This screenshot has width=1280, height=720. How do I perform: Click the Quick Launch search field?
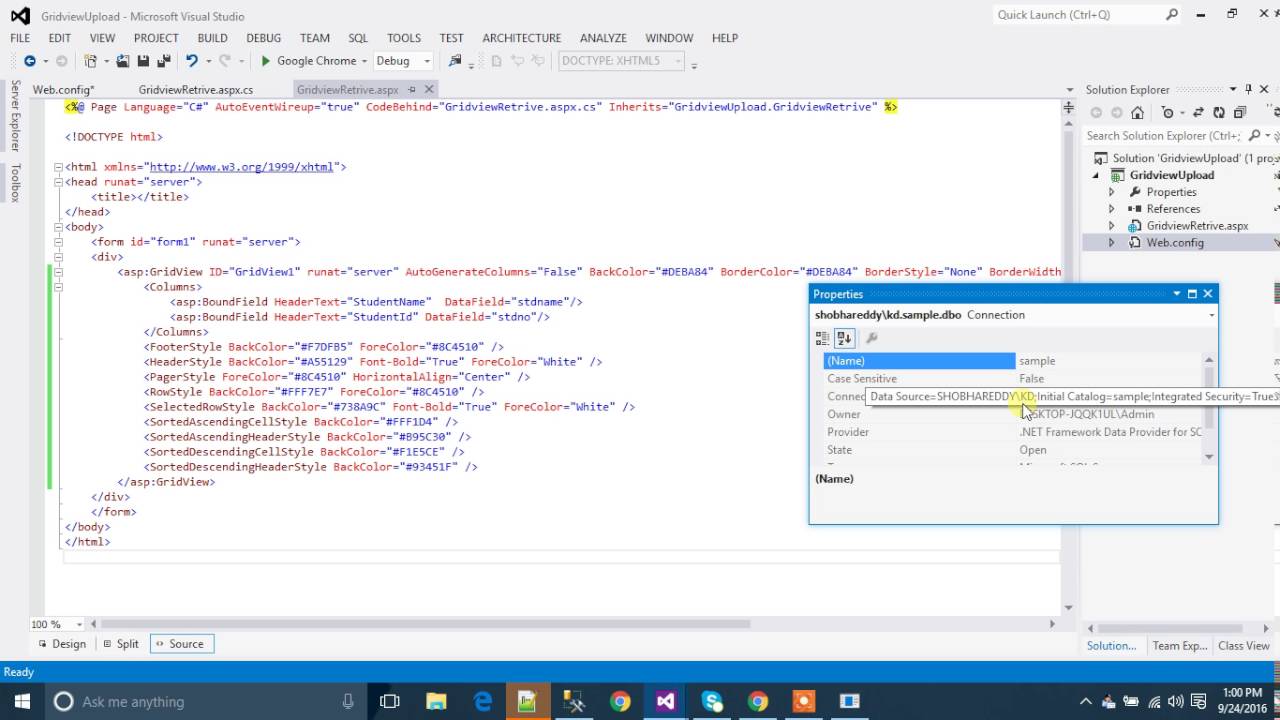pyautogui.click(x=1087, y=15)
